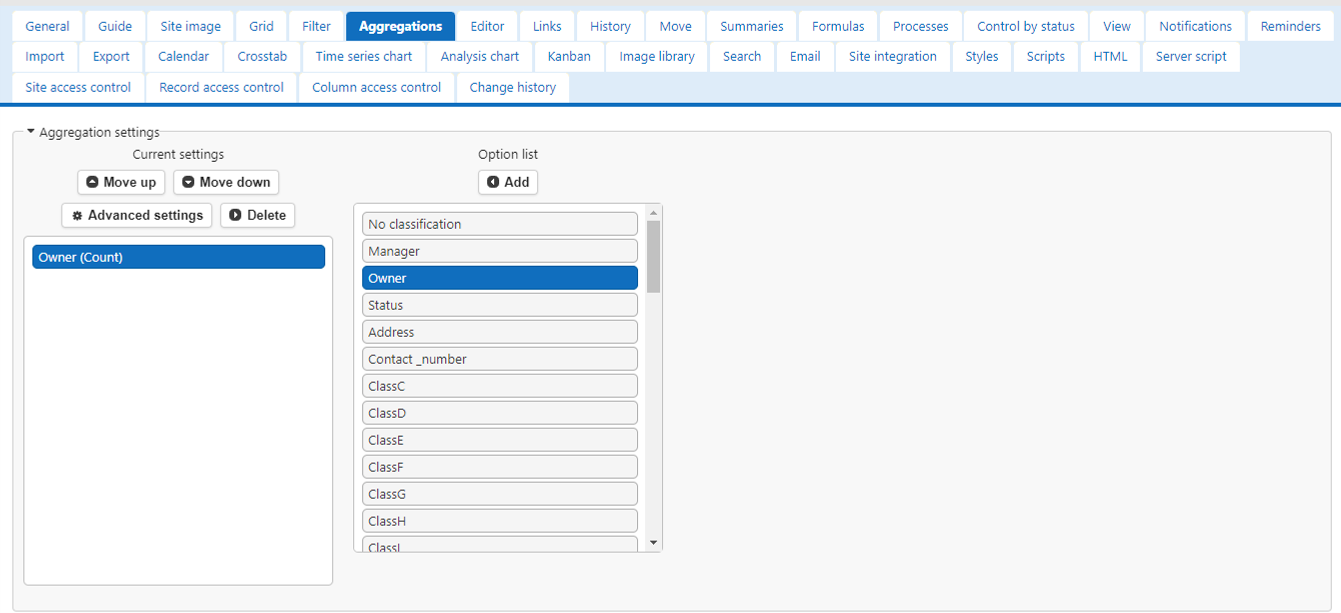Click the option list scrollbar thumb
The height and width of the screenshot is (613, 1341).
pyautogui.click(x=654, y=256)
